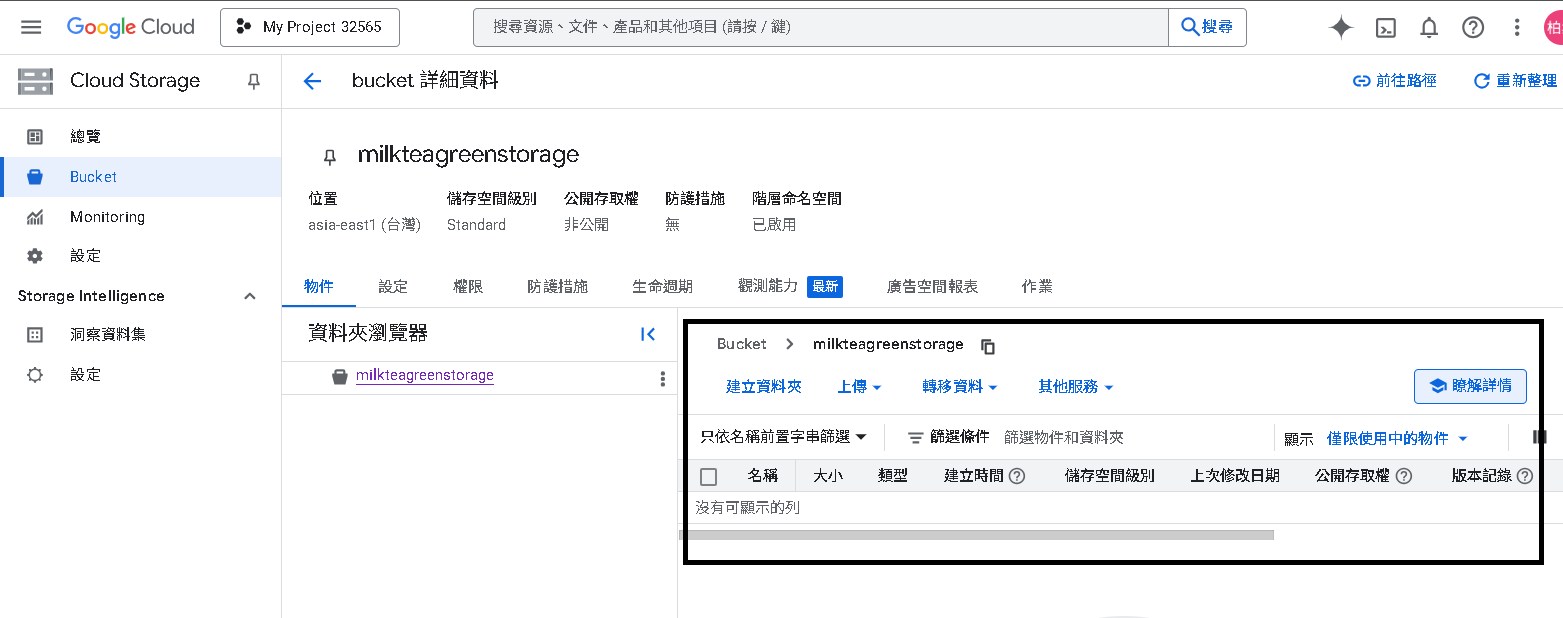Switch to the 設定 tab
The width and height of the screenshot is (1563, 618).
[393, 287]
